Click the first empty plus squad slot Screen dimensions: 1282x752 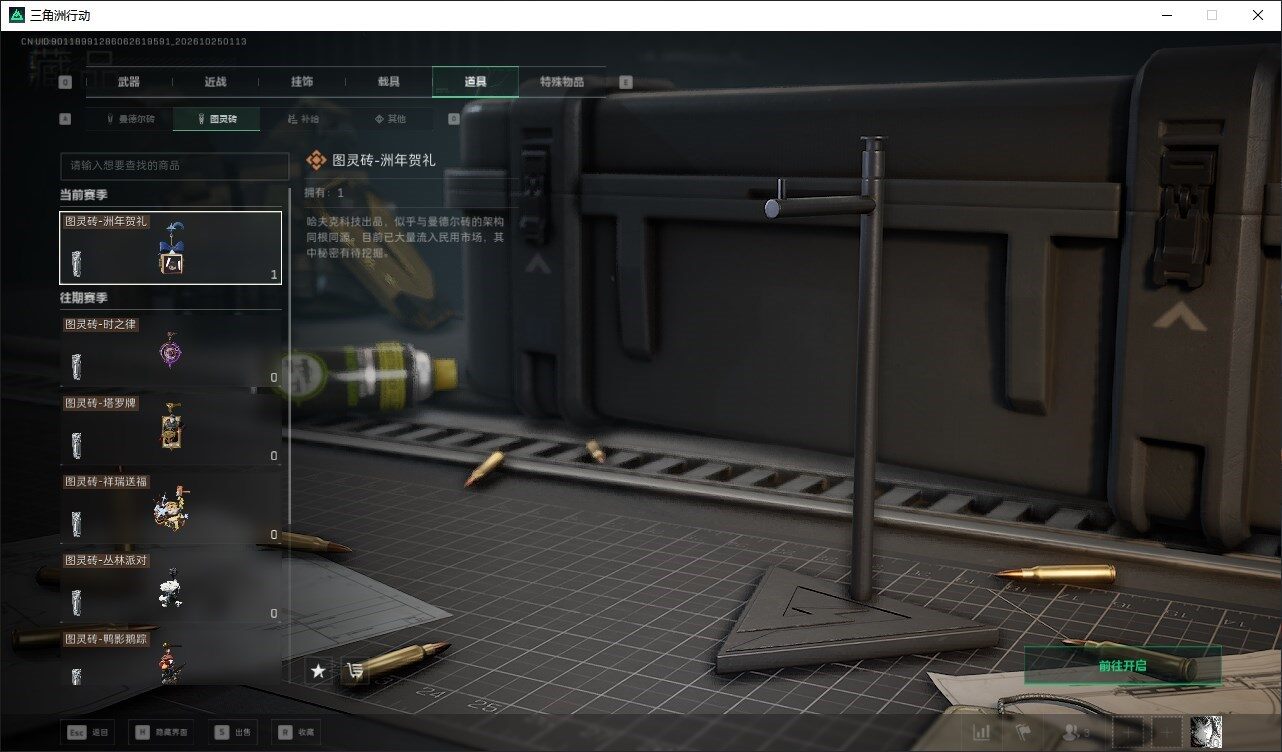(1127, 732)
